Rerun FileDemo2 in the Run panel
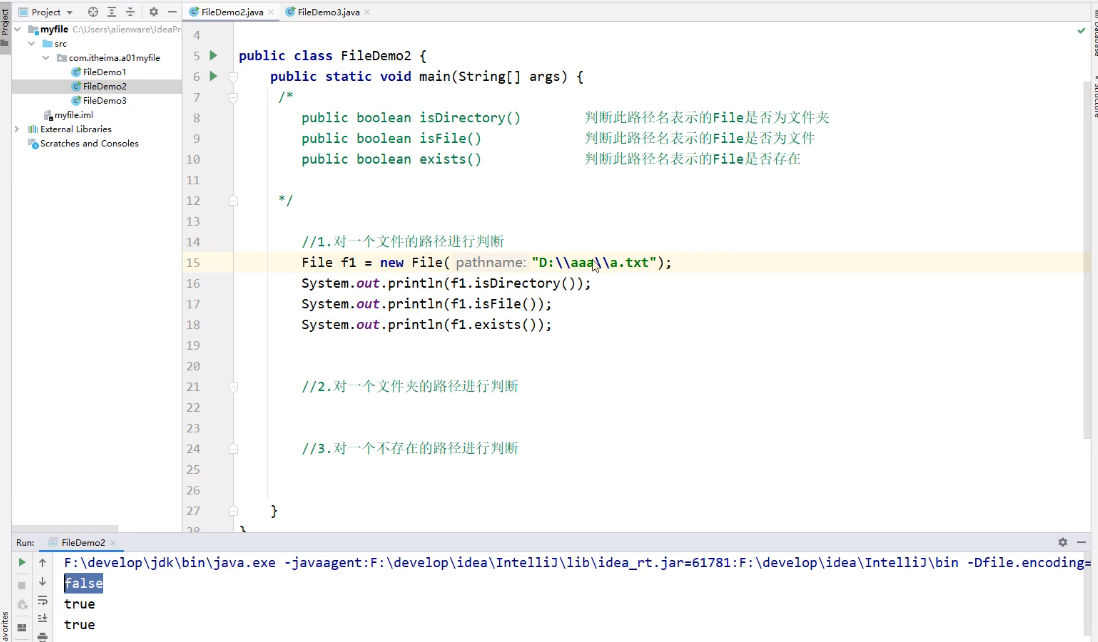 pyautogui.click(x=22, y=563)
